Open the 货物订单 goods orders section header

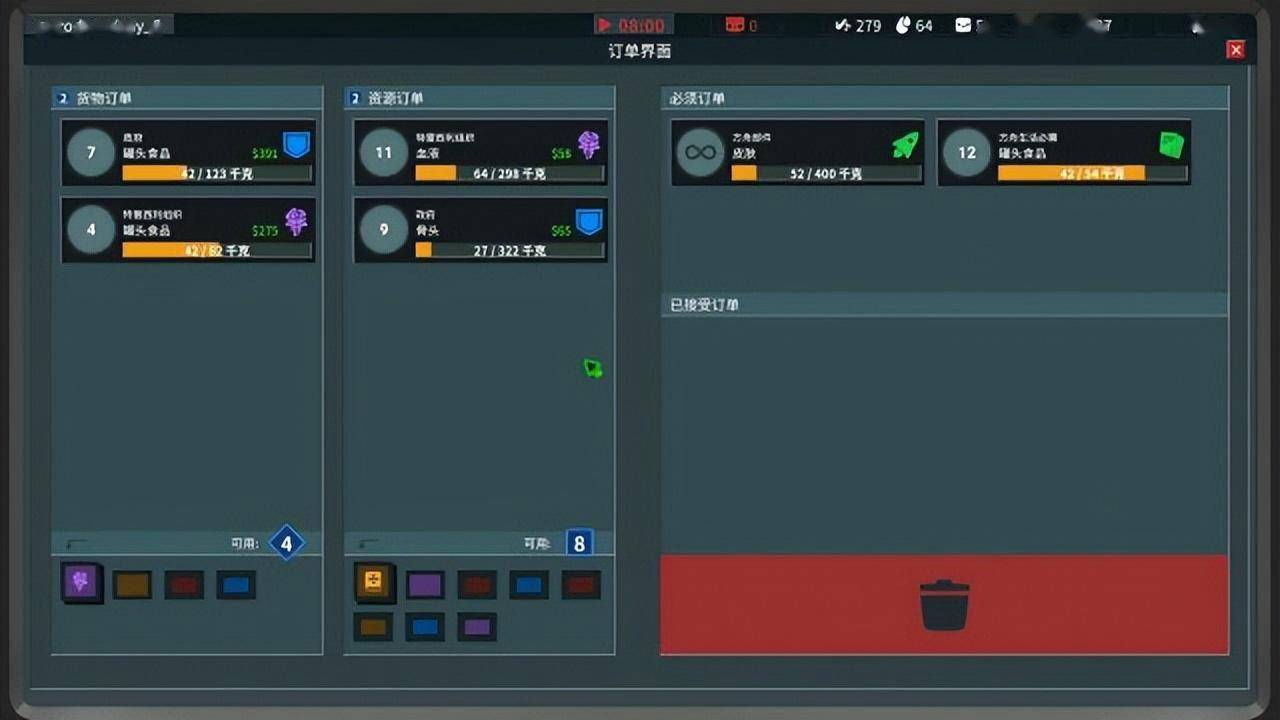(103, 98)
